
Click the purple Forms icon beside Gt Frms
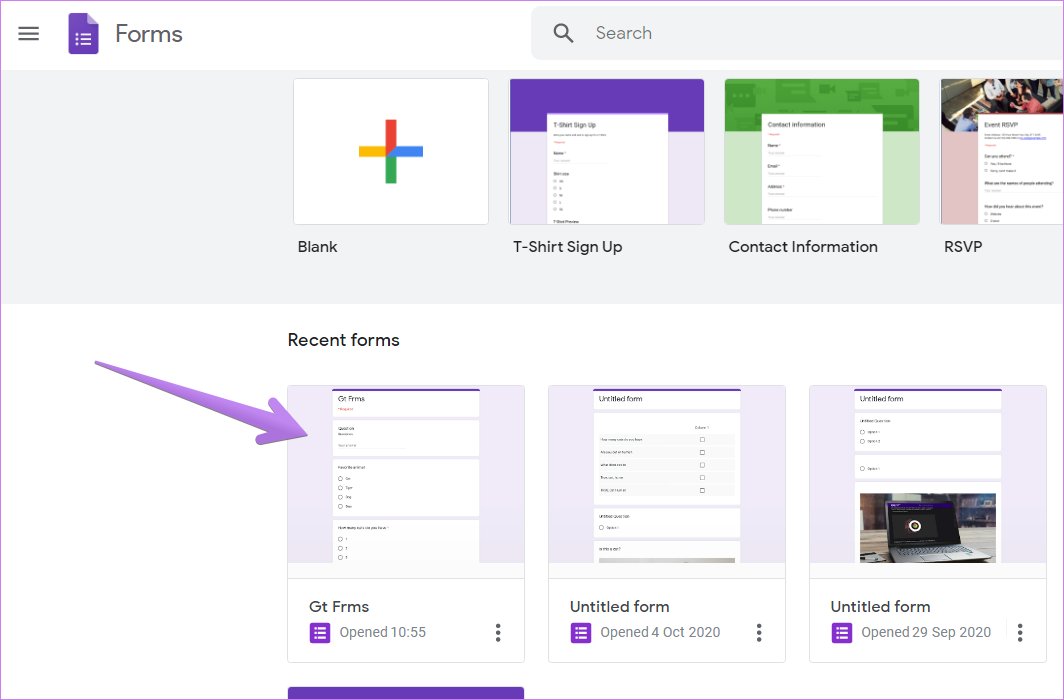[319, 633]
